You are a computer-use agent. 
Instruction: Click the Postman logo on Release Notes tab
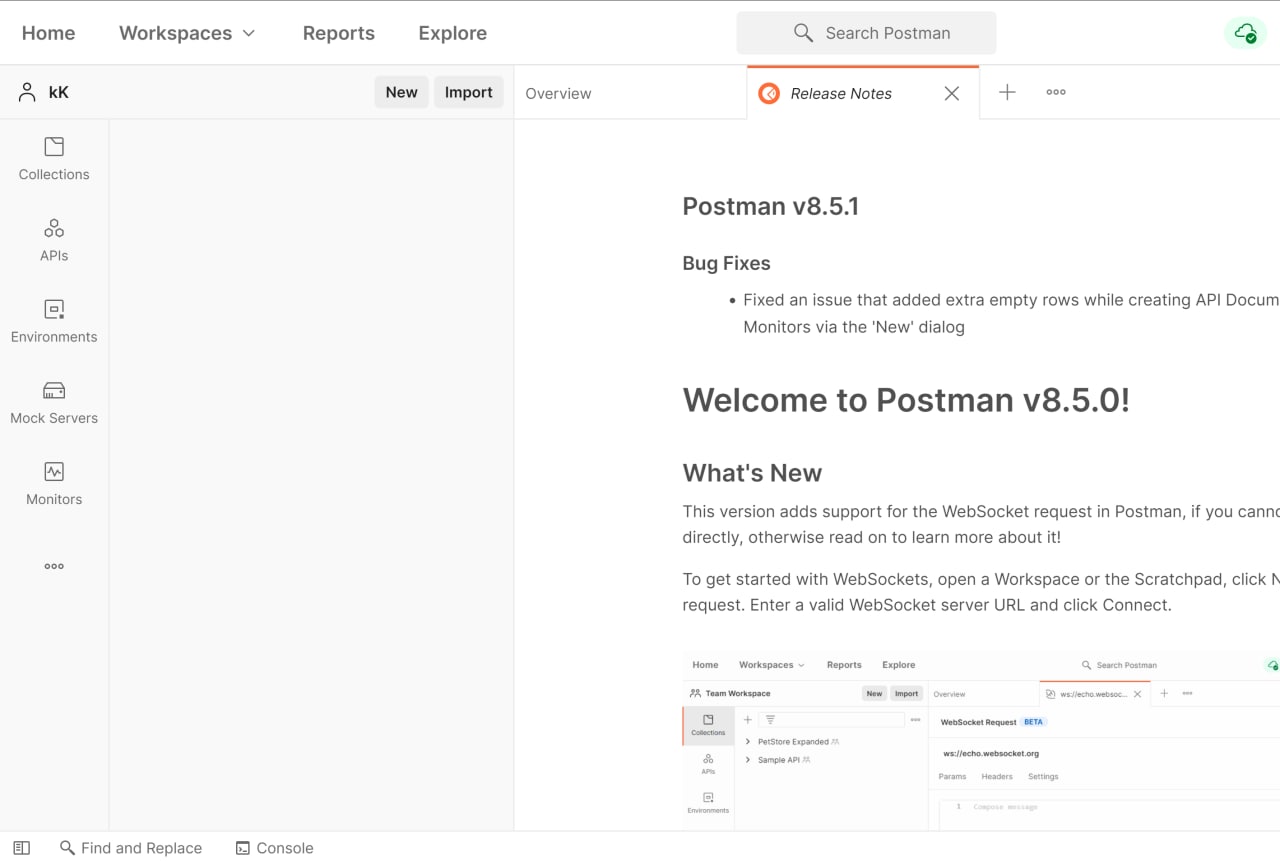[769, 93]
